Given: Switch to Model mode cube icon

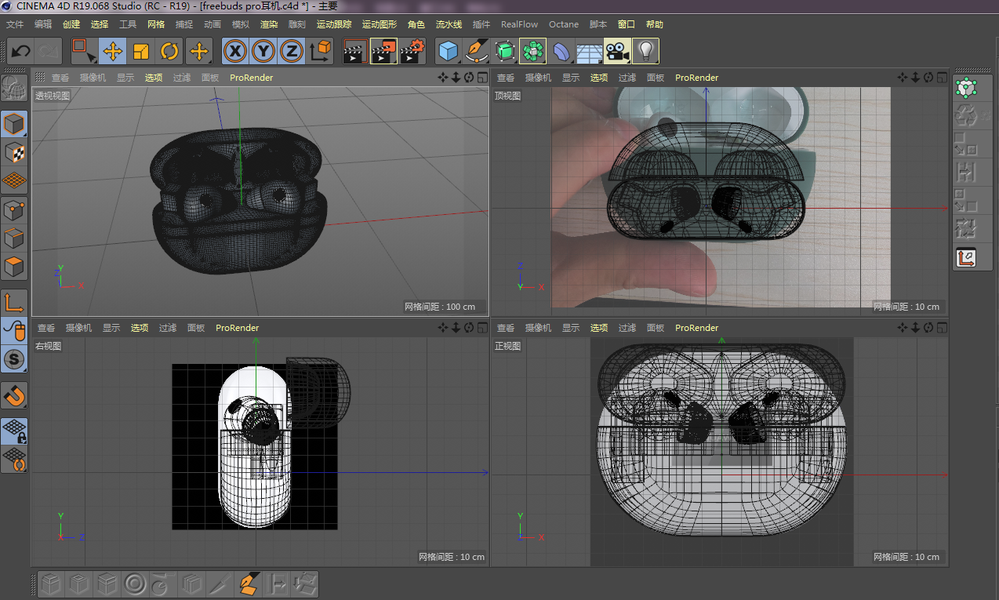Looking at the screenshot, I should pos(14,124).
